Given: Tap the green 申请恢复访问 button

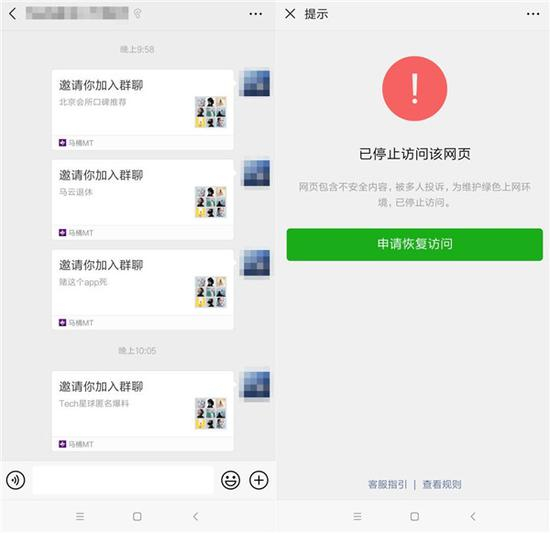Looking at the screenshot, I should (x=415, y=244).
